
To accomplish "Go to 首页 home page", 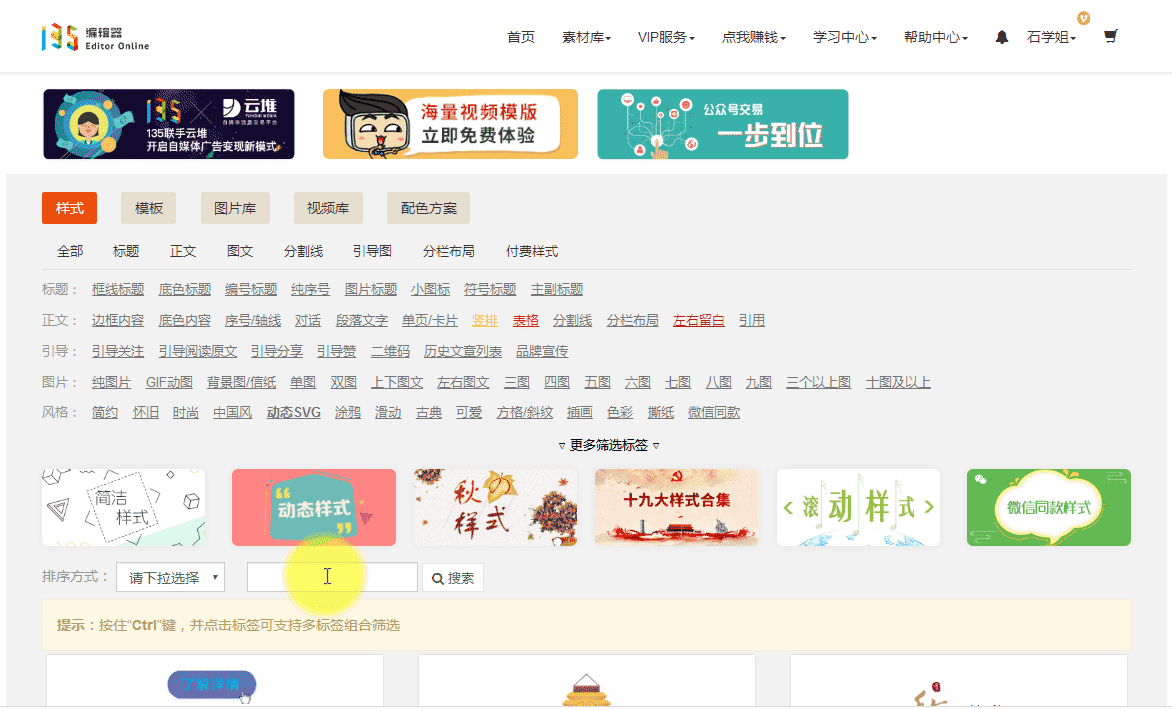I will pos(520,37).
